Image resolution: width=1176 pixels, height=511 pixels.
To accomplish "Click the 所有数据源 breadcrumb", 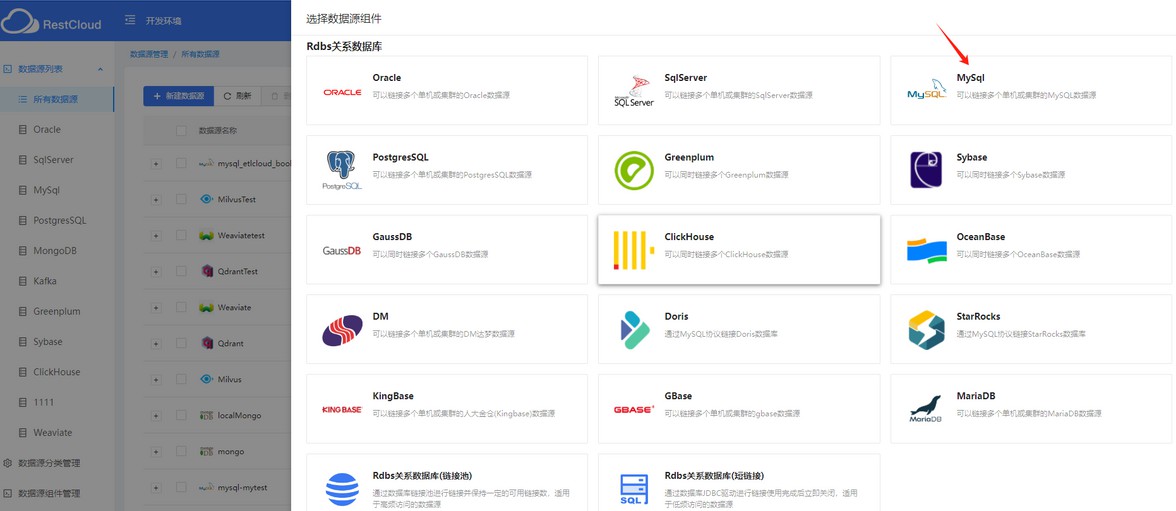I will tap(200, 54).
